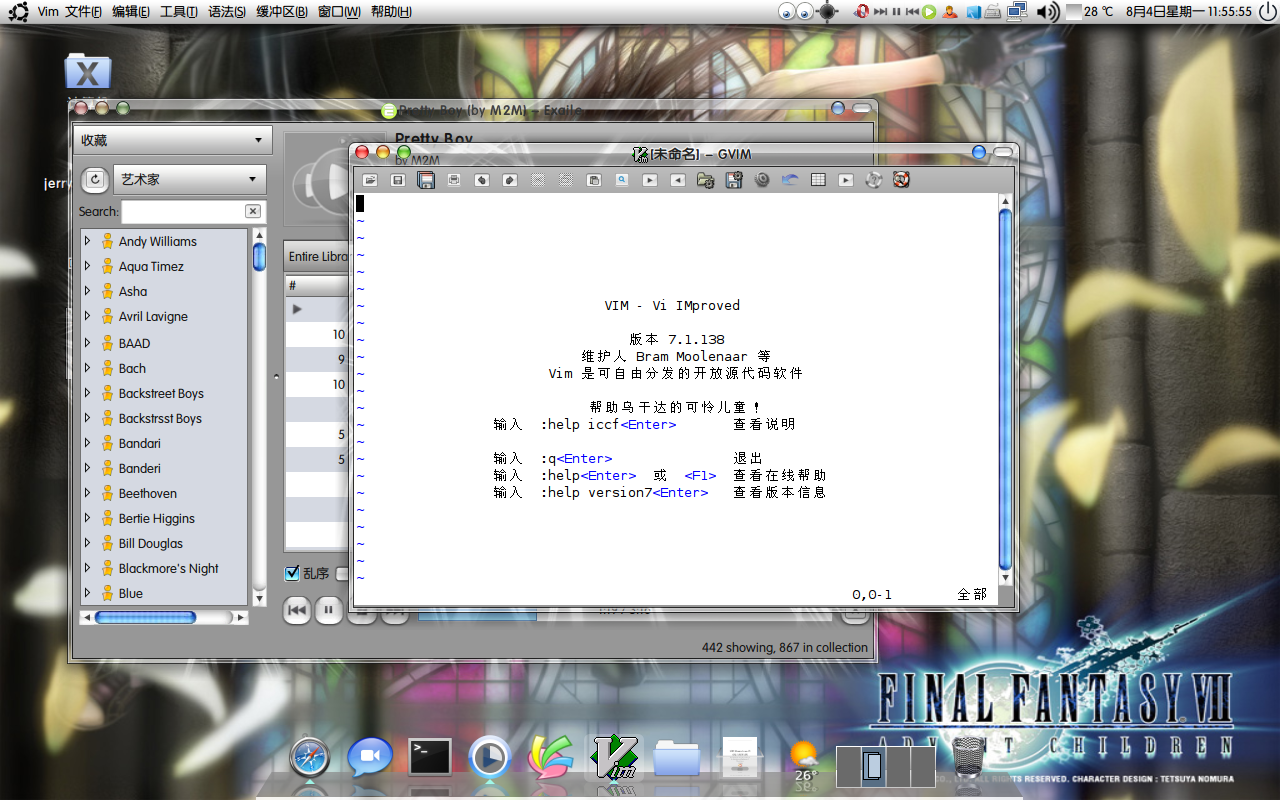Expand the Andy Williams artist row
The width and height of the screenshot is (1280, 800).
tap(87, 241)
